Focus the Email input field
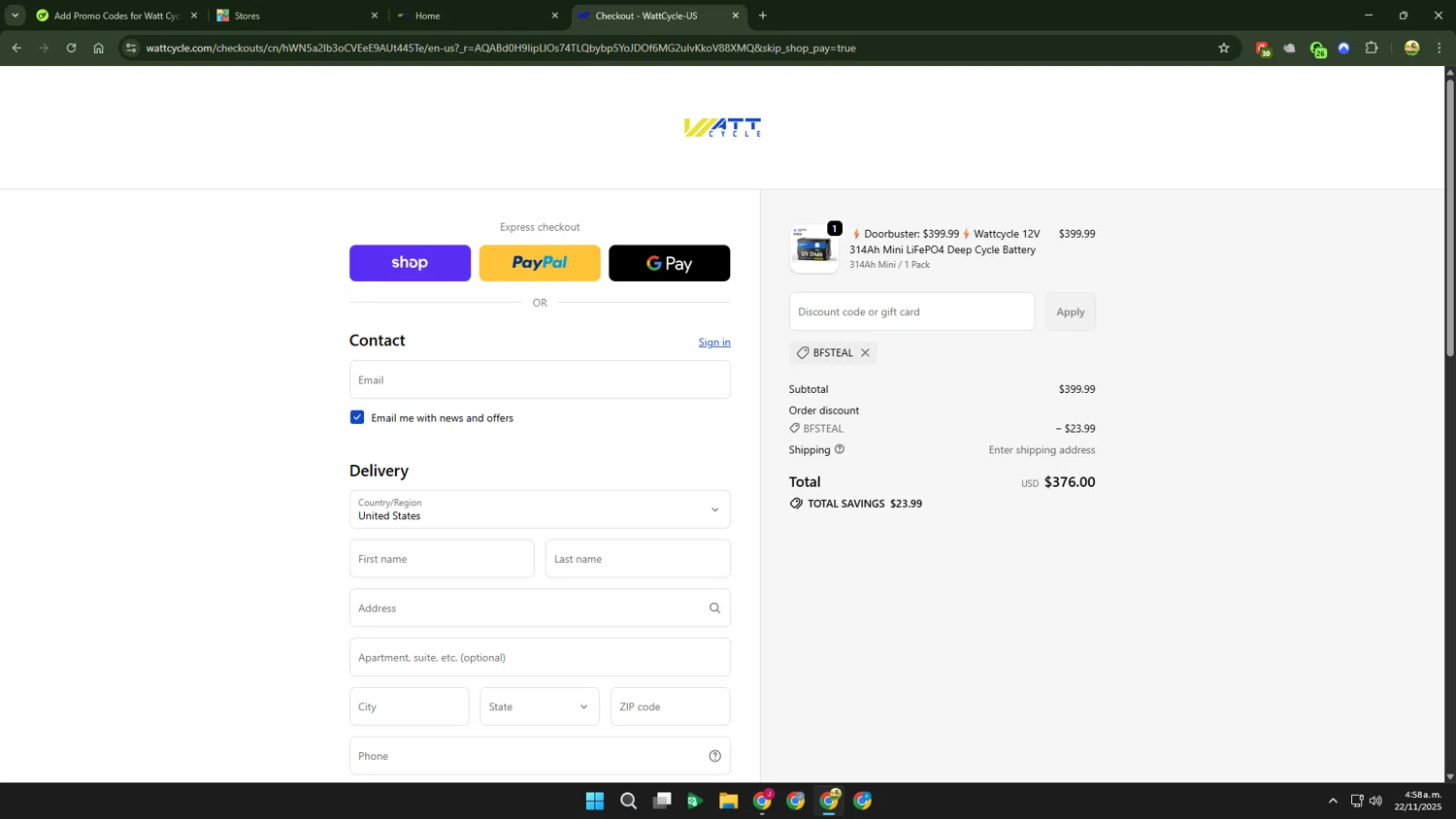1456x819 pixels. pyautogui.click(x=540, y=379)
